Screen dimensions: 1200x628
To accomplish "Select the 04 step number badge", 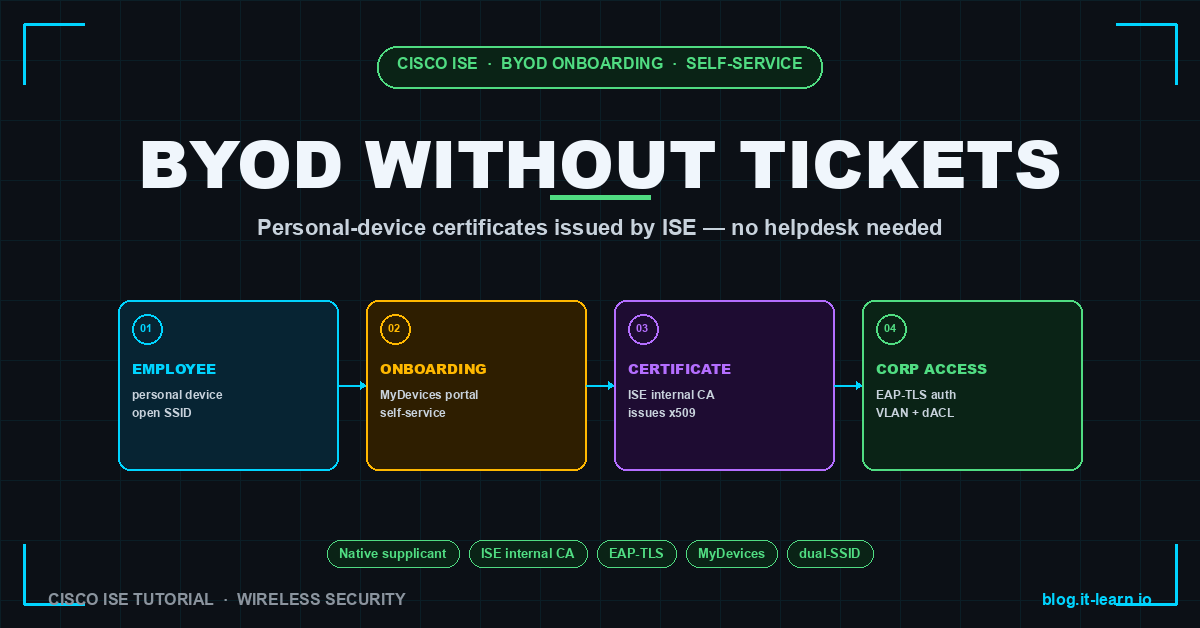I will [x=891, y=329].
